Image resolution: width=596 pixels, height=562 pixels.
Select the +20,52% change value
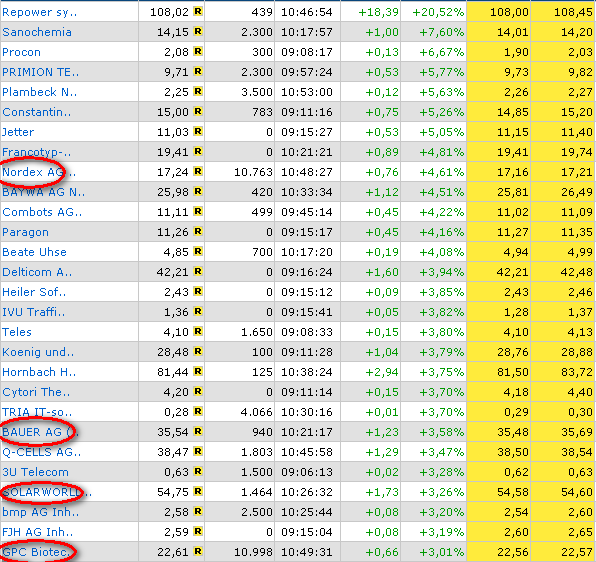[438, 13]
